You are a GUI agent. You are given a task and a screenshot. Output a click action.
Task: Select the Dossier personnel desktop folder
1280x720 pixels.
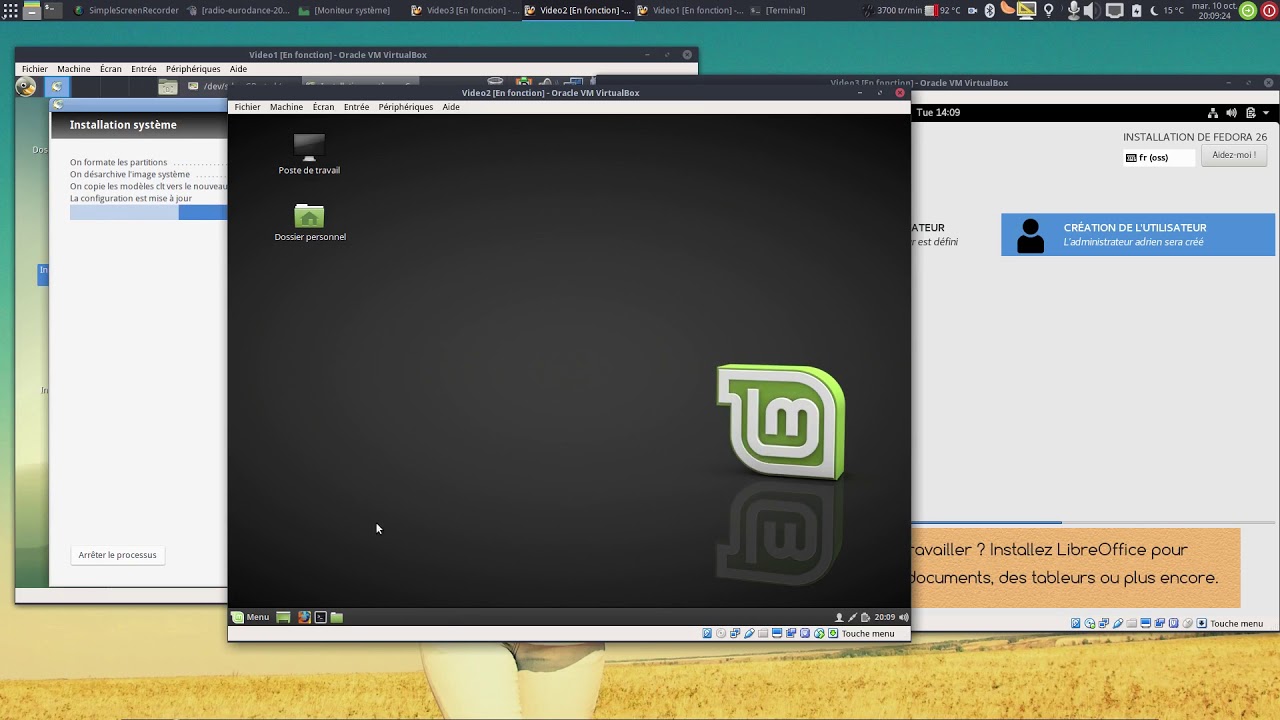[x=310, y=222]
